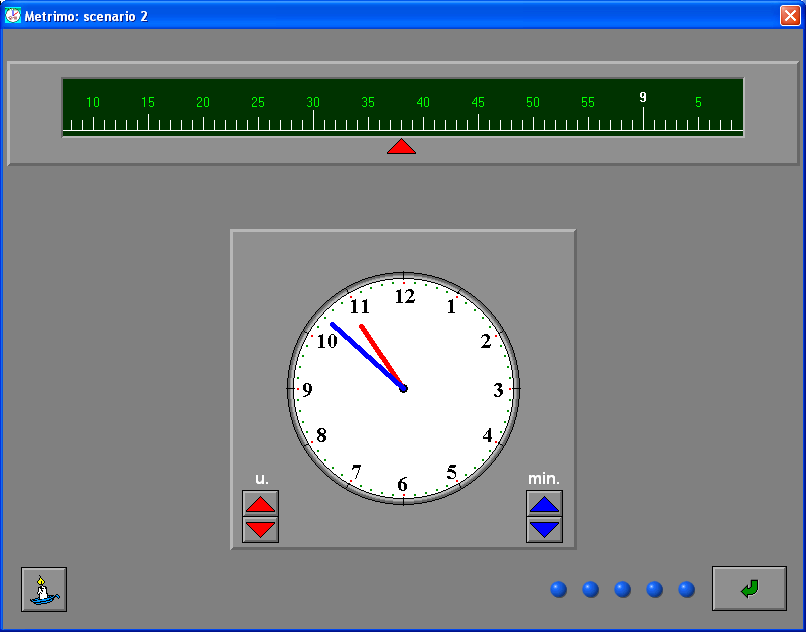806x632 pixels.
Task: Click the red hour hand tip
Action: (362, 327)
